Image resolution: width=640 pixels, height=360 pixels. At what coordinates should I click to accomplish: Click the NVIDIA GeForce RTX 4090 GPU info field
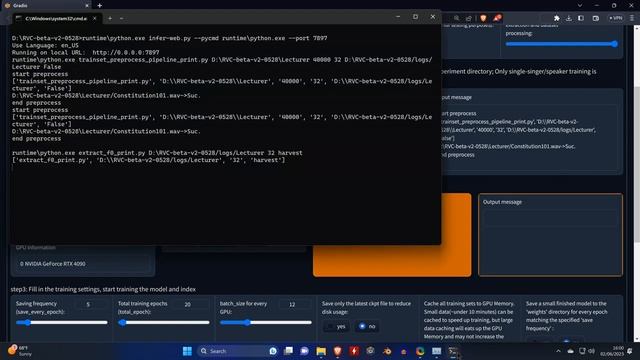click(83, 264)
